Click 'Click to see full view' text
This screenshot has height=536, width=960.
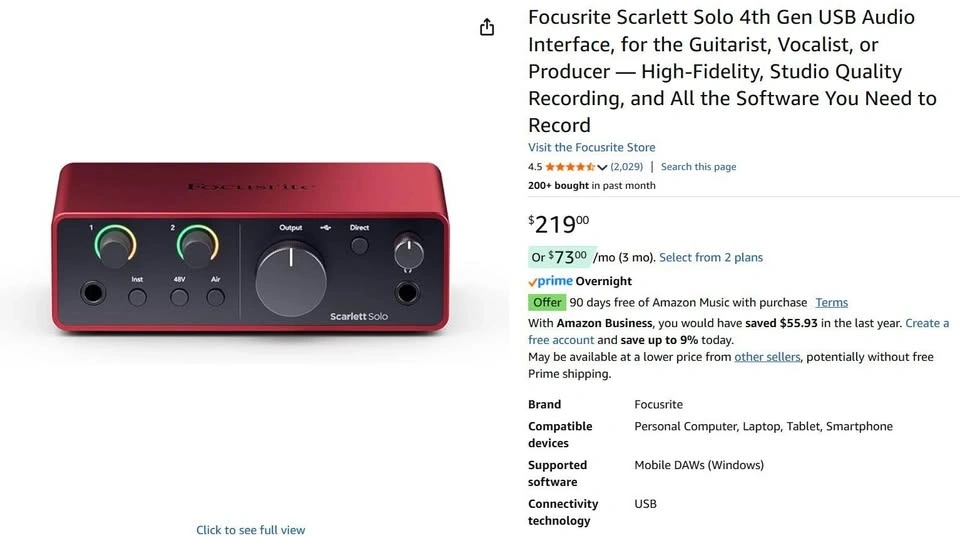pyautogui.click(x=250, y=530)
